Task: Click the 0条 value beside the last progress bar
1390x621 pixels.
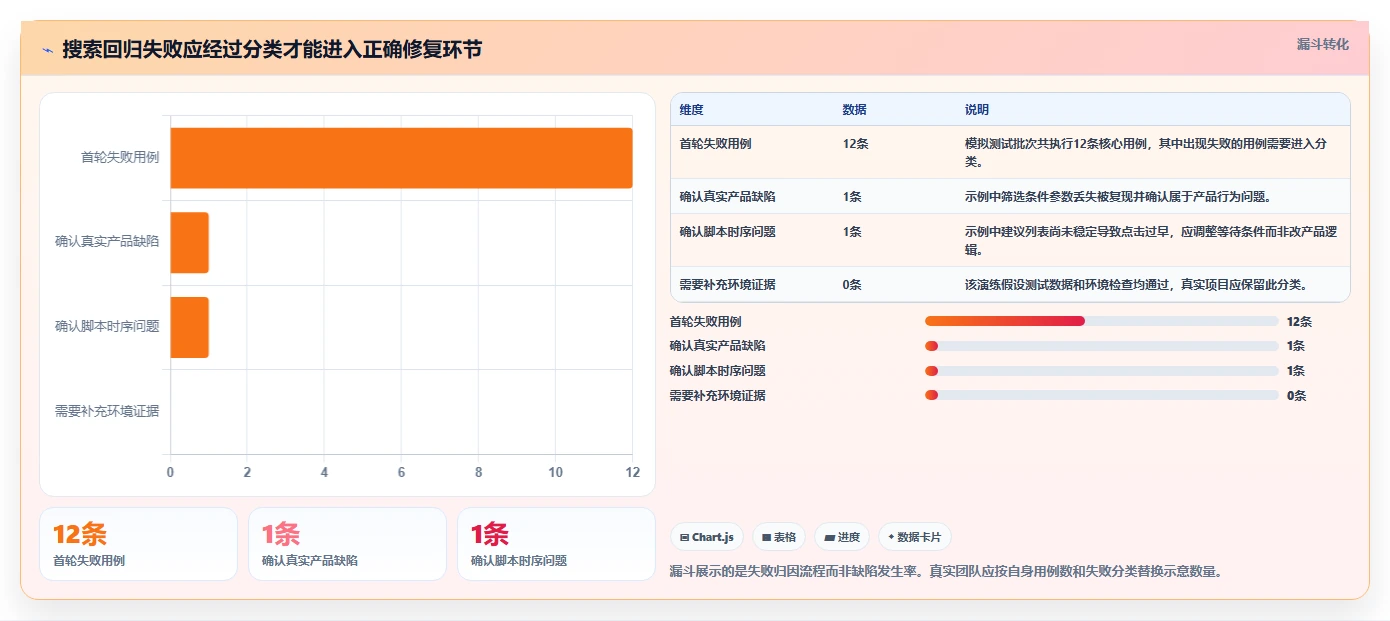Action: [1296, 396]
